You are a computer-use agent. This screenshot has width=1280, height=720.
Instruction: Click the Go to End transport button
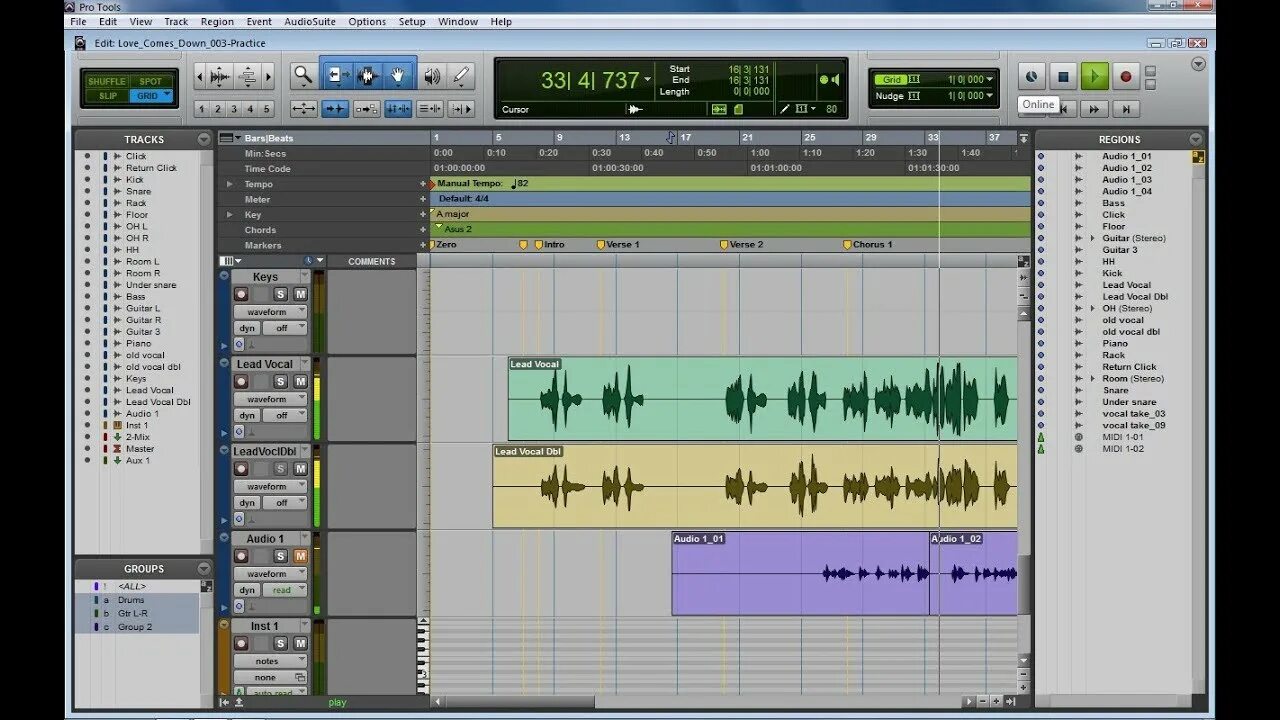[x=1126, y=109]
